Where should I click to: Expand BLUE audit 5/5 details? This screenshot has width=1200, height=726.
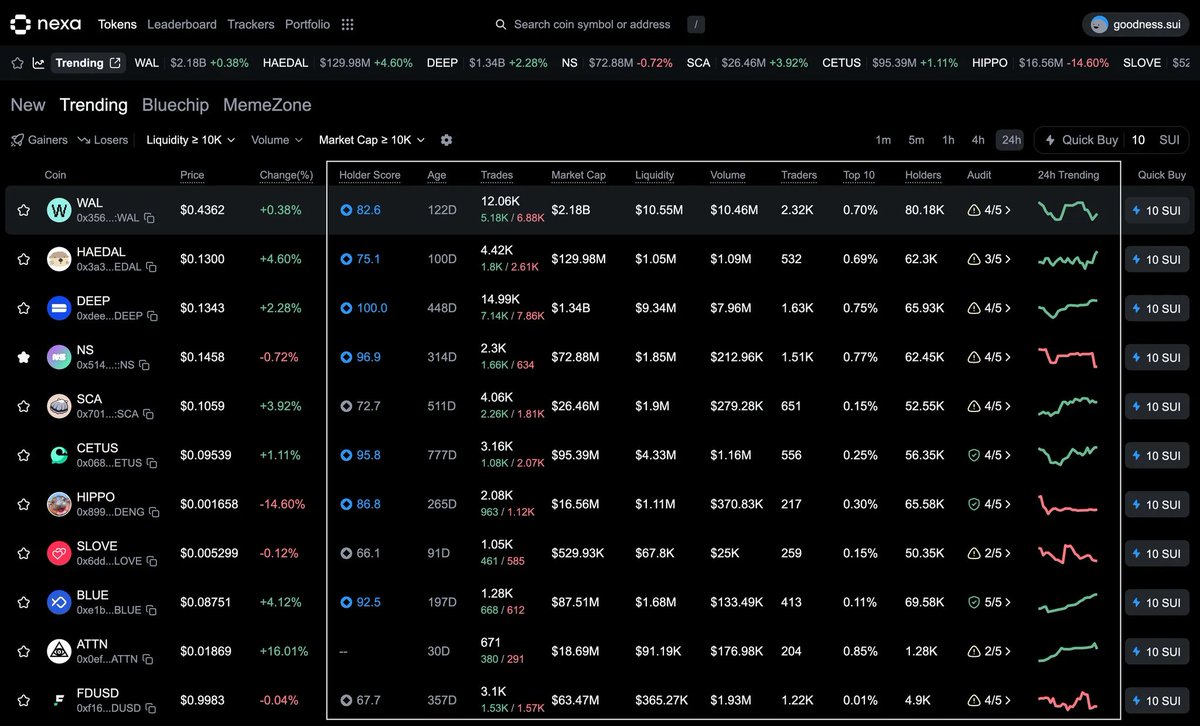989,602
